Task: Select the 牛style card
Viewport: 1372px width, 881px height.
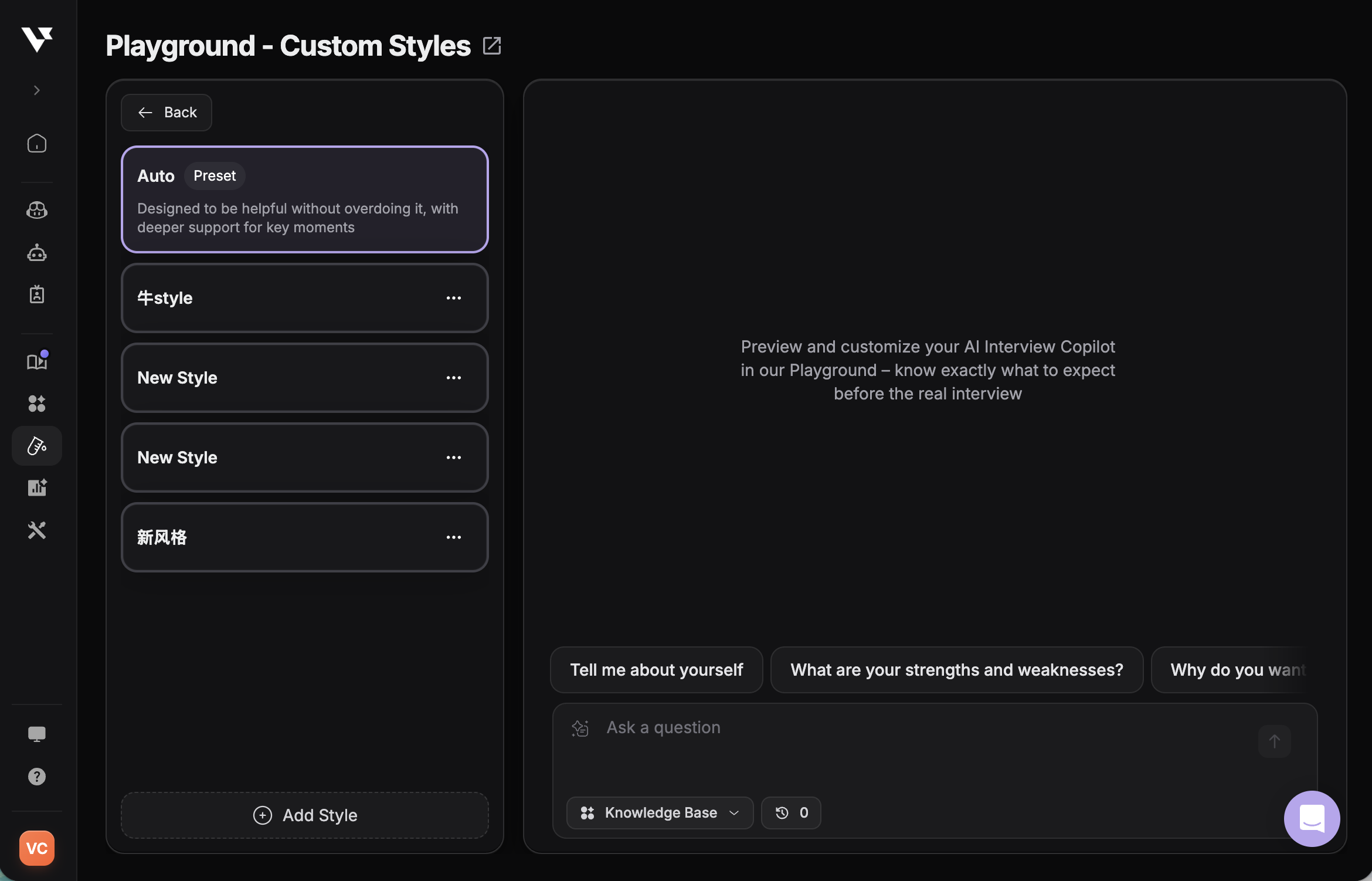Action: (x=305, y=298)
